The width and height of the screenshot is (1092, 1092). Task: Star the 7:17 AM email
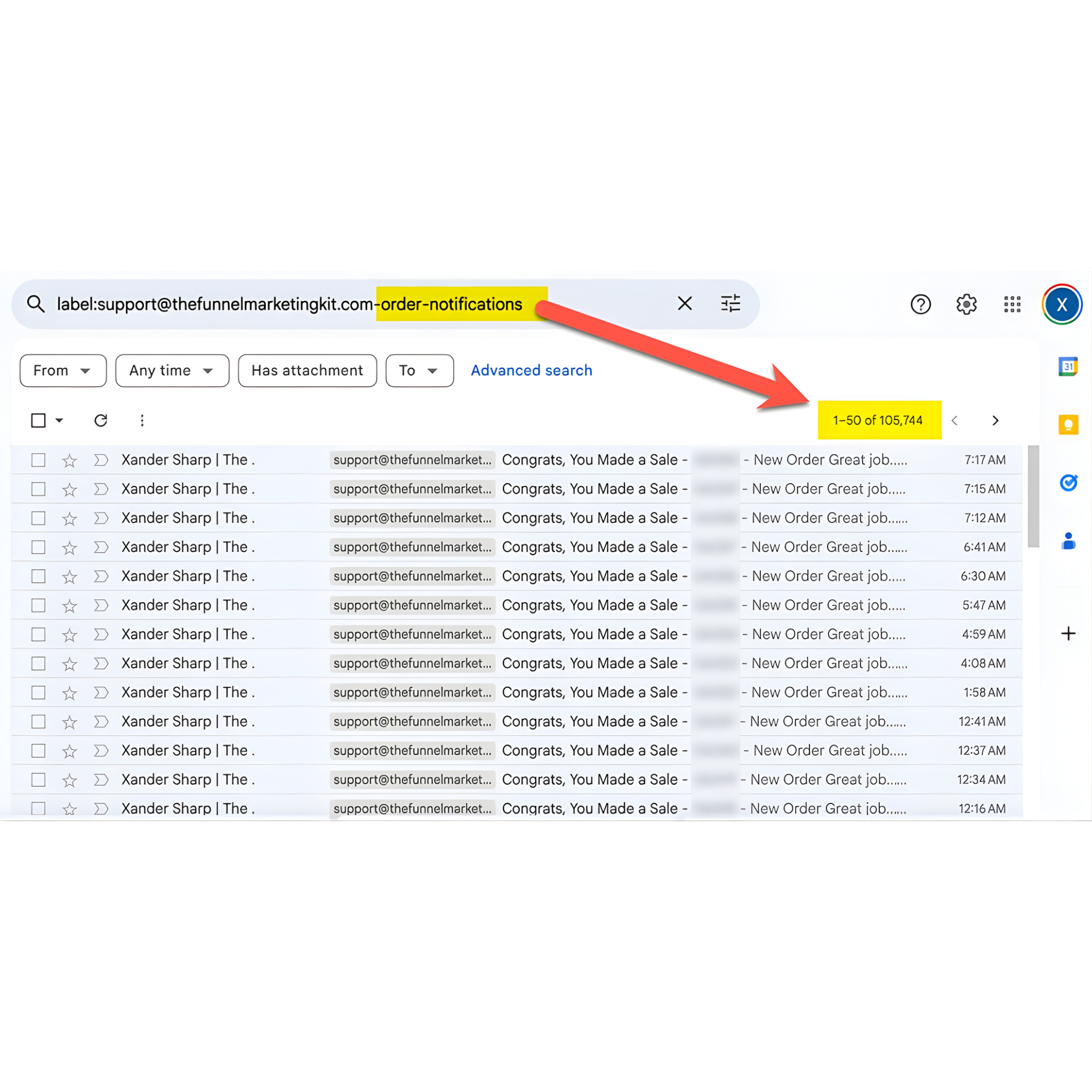69,461
